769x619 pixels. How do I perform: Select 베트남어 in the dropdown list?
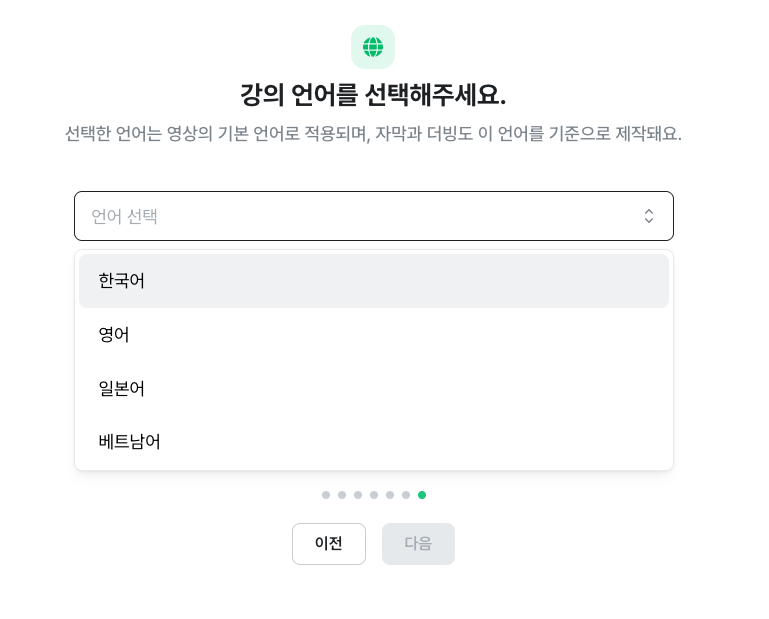pos(130,441)
